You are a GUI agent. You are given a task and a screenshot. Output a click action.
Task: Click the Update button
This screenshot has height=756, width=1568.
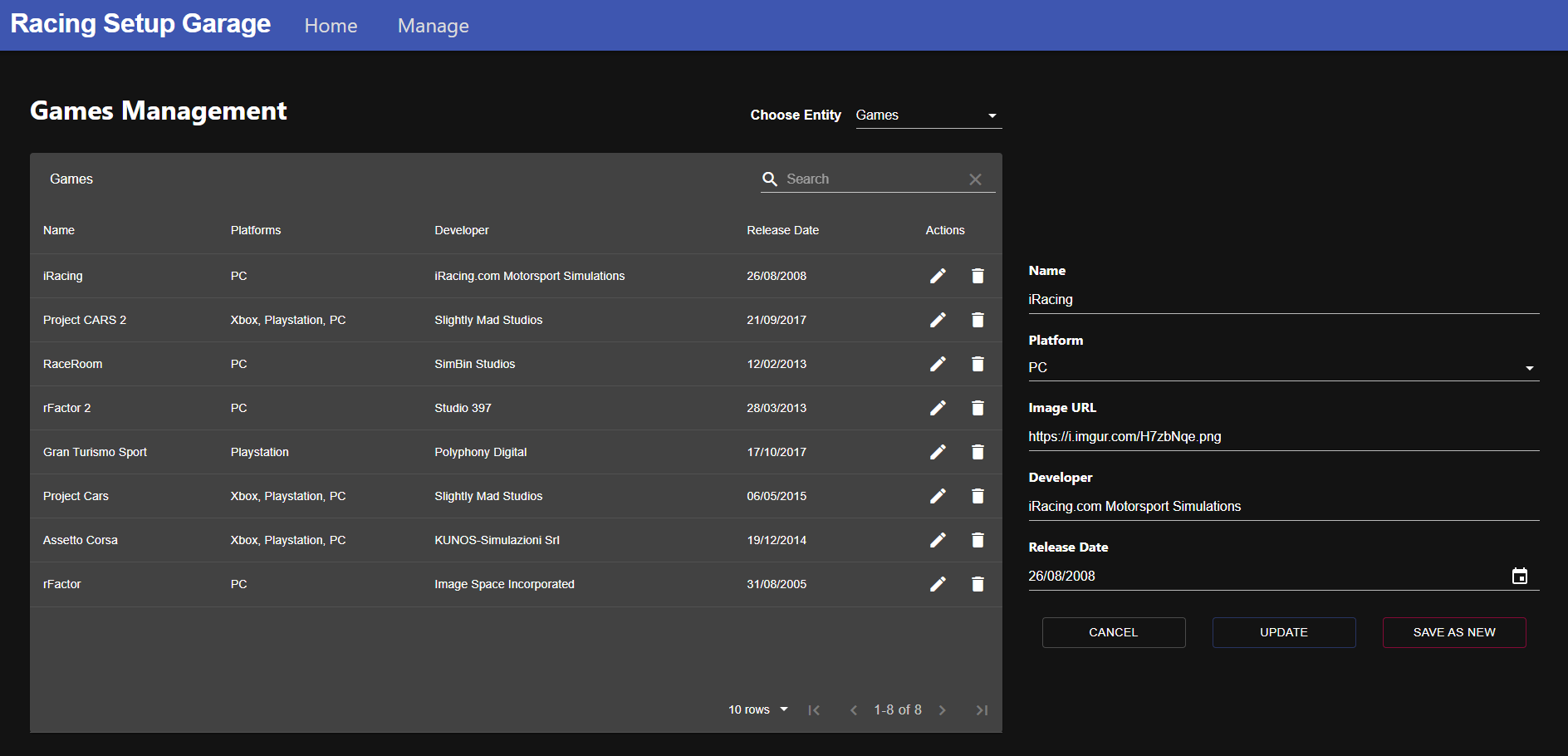coord(1284,632)
